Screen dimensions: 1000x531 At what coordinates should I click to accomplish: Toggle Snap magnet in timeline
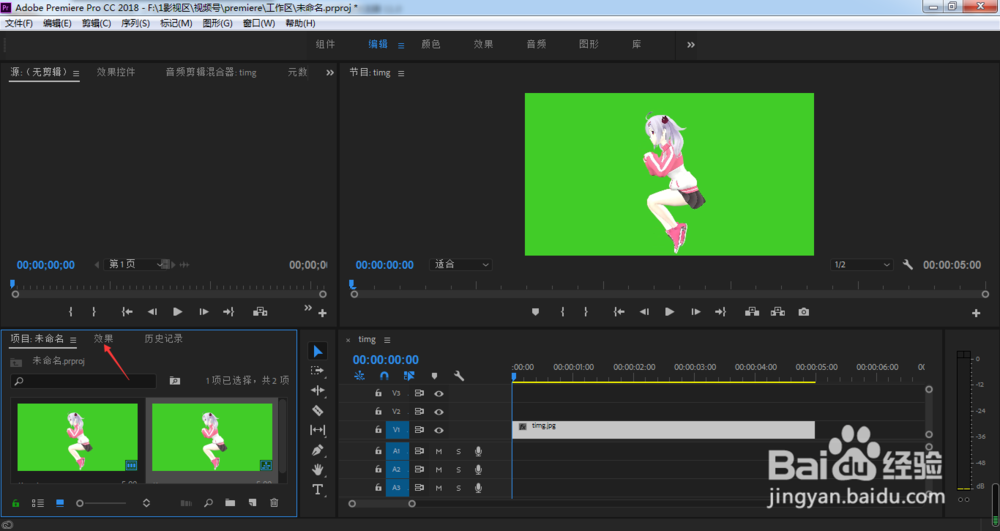point(384,375)
